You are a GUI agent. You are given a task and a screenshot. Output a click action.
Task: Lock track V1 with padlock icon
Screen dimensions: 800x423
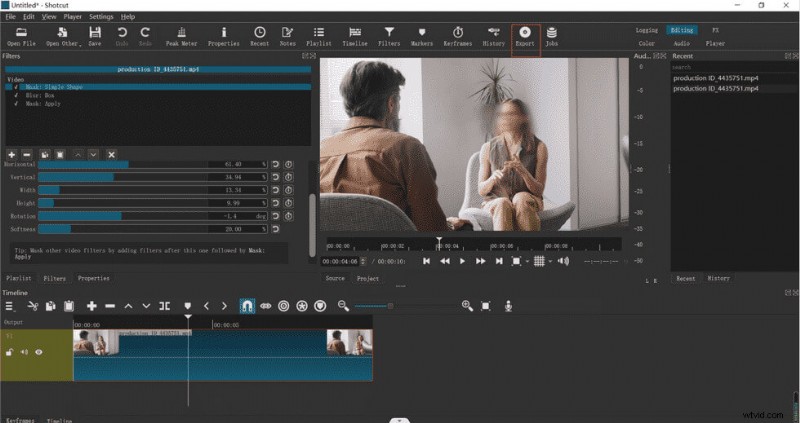click(9, 352)
